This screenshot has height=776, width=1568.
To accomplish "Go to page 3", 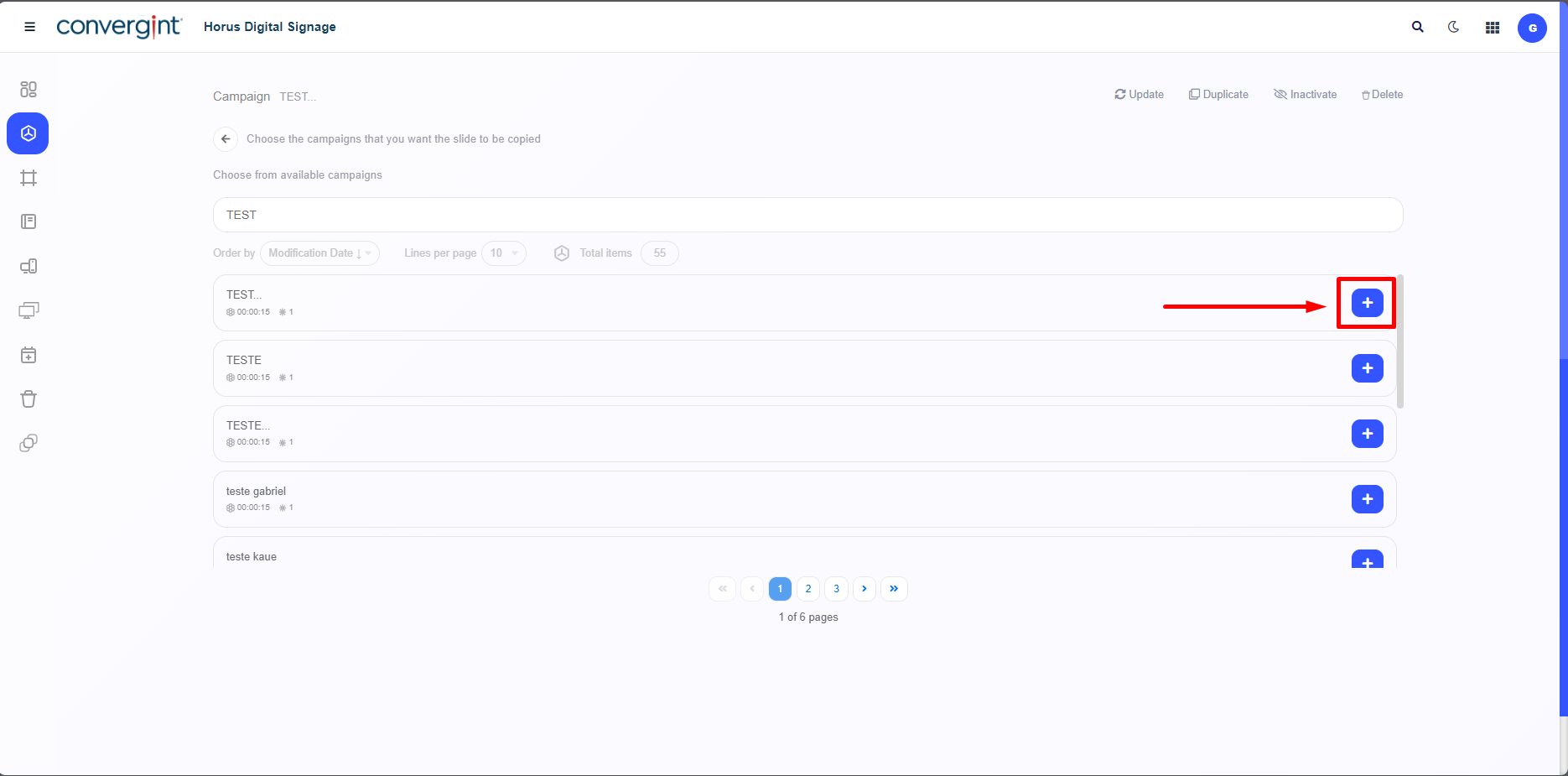I will pyautogui.click(x=836, y=589).
